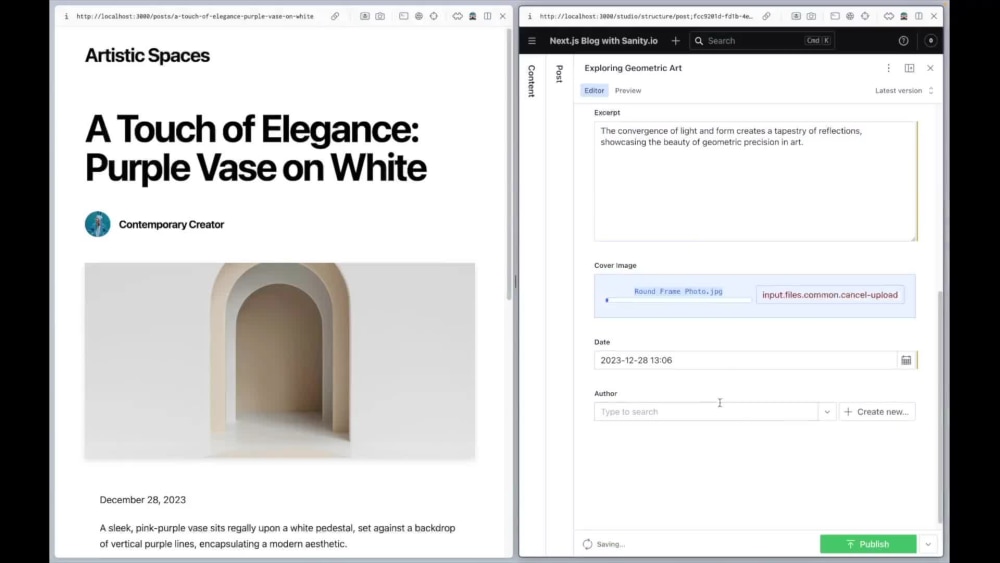Click the globe icon in the blog window toolbar
The height and width of the screenshot is (563, 1000).
(x=419, y=17)
